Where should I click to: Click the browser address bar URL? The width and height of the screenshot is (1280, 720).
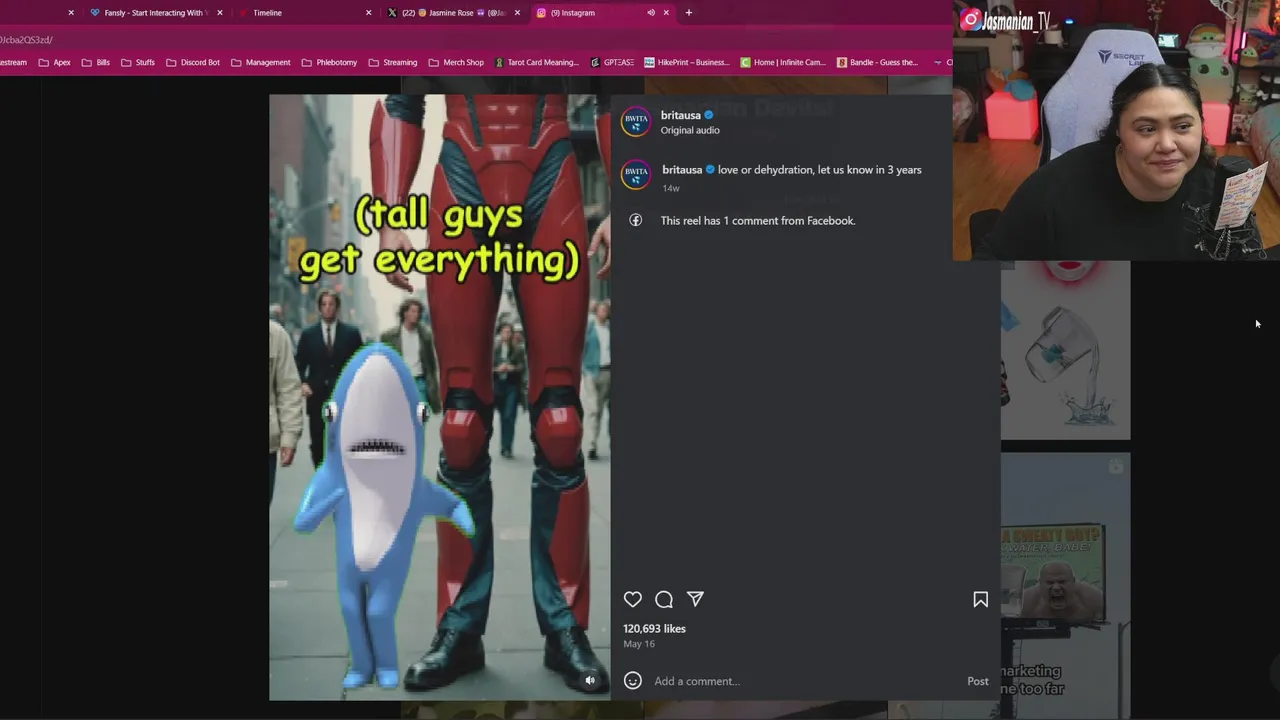(x=26, y=40)
